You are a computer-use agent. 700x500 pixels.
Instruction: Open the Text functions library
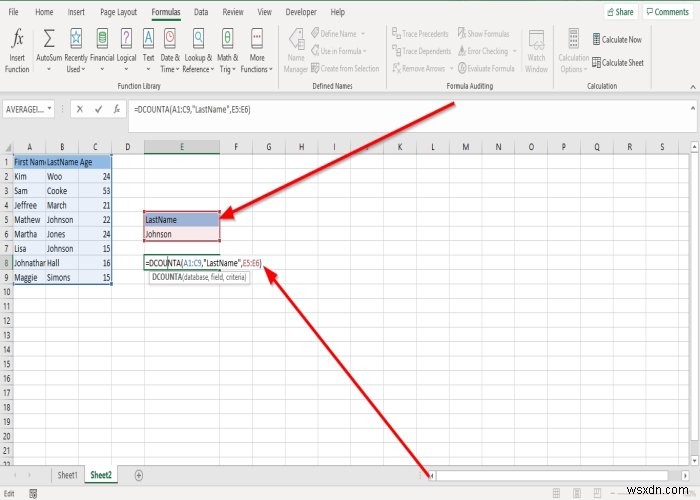tap(148, 50)
